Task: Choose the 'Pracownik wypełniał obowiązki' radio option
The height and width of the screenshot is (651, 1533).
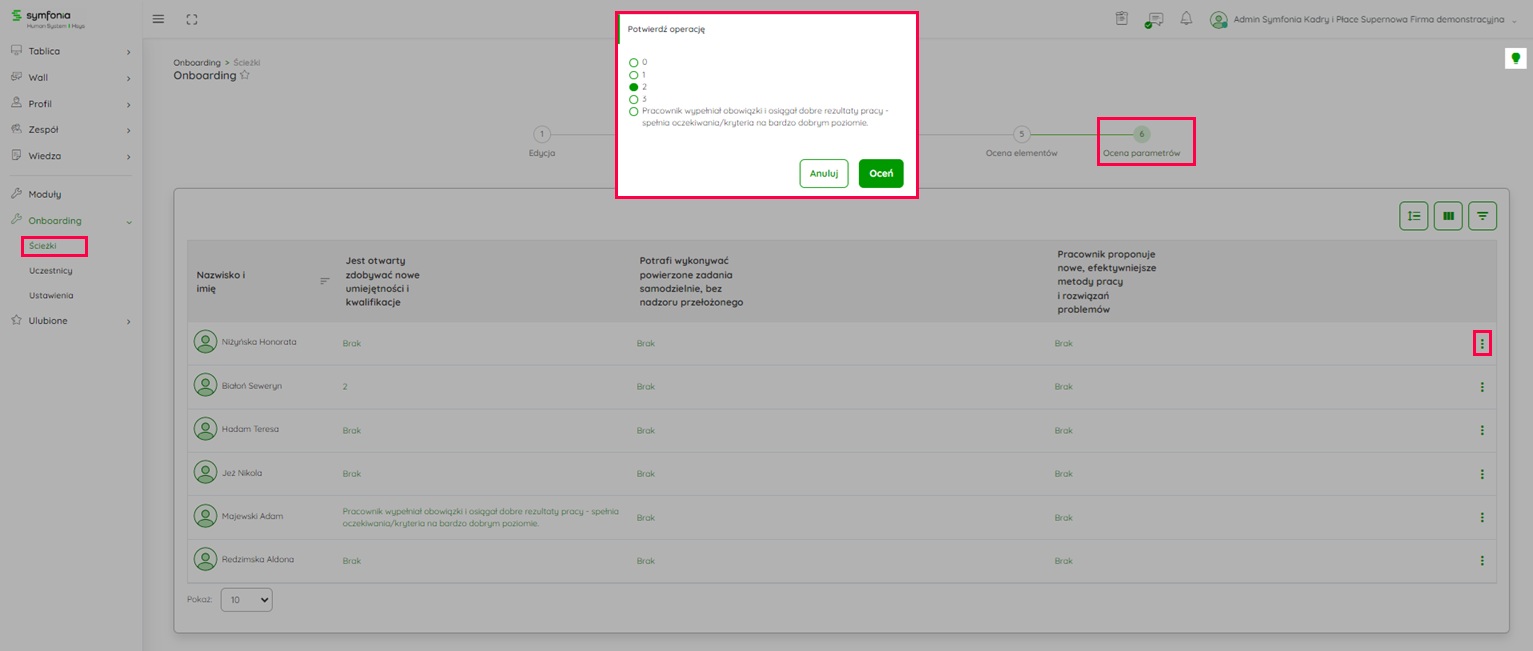Action: [x=634, y=112]
